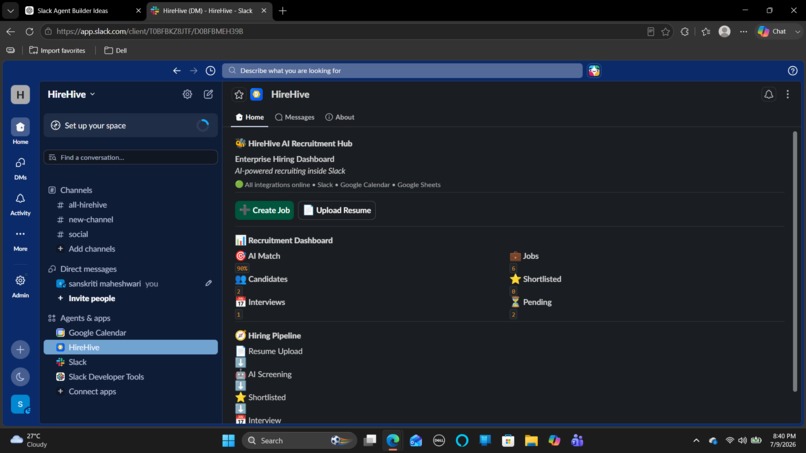Open Slack history clock icon
This screenshot has height=453, width=806.
(x=210, y=70)
